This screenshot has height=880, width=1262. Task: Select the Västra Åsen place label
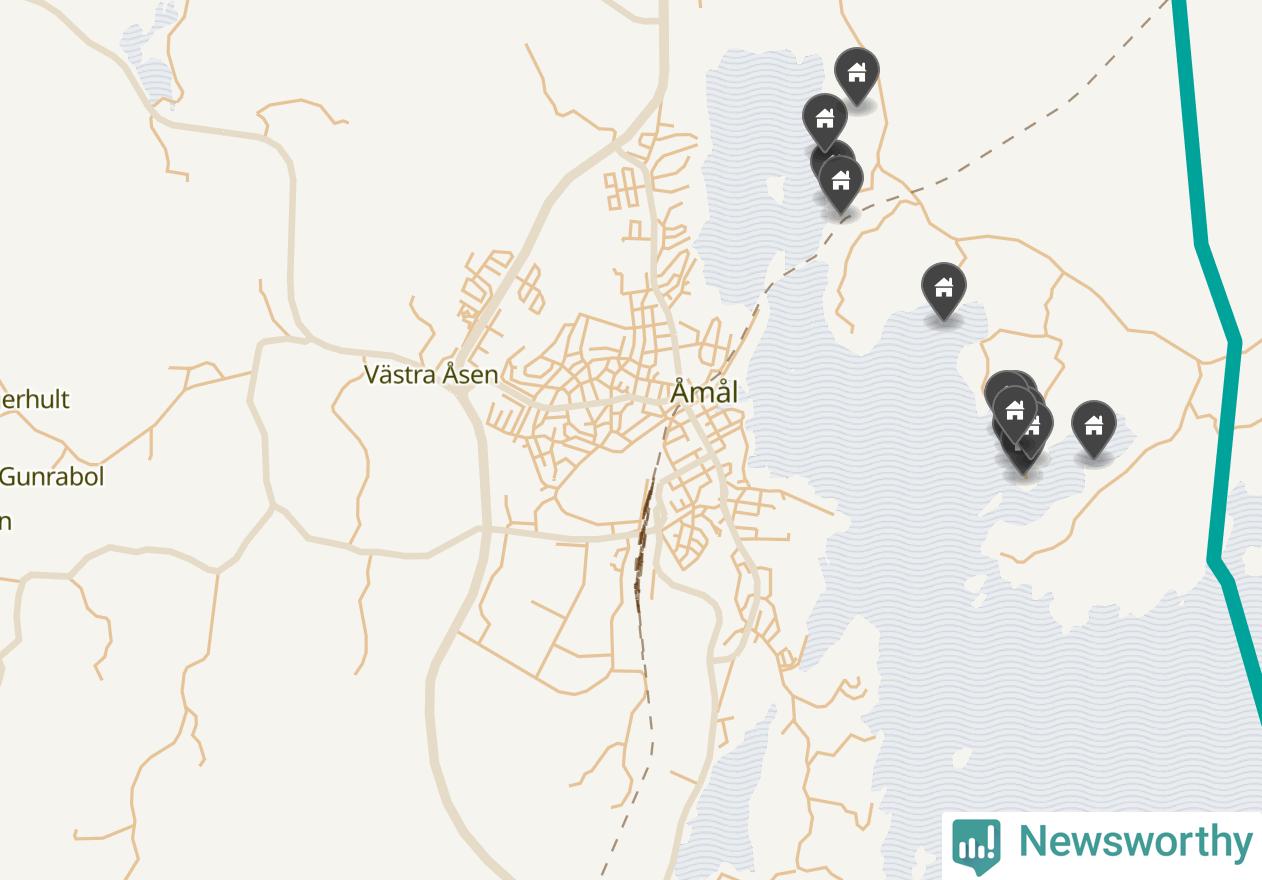tap(431, 375)
